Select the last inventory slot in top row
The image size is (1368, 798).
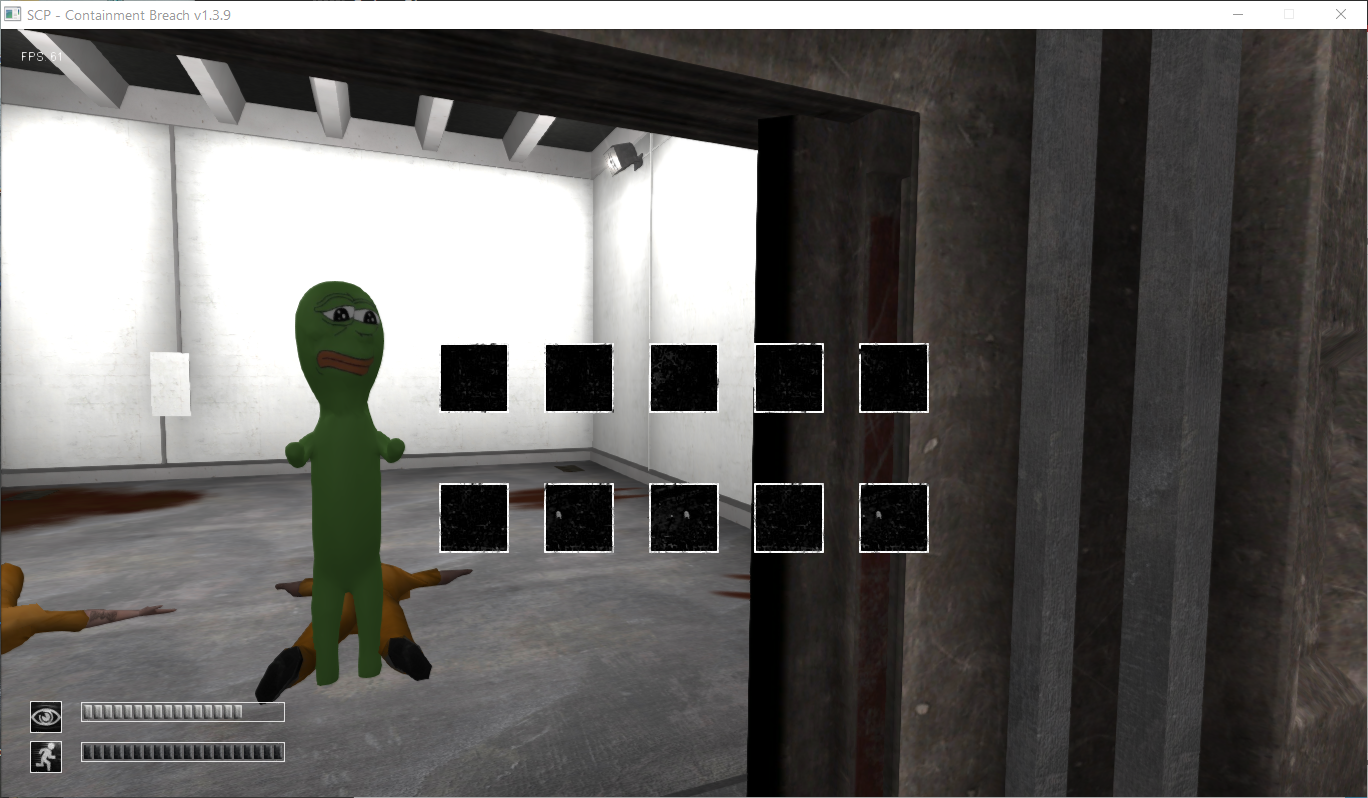point(894,378)
